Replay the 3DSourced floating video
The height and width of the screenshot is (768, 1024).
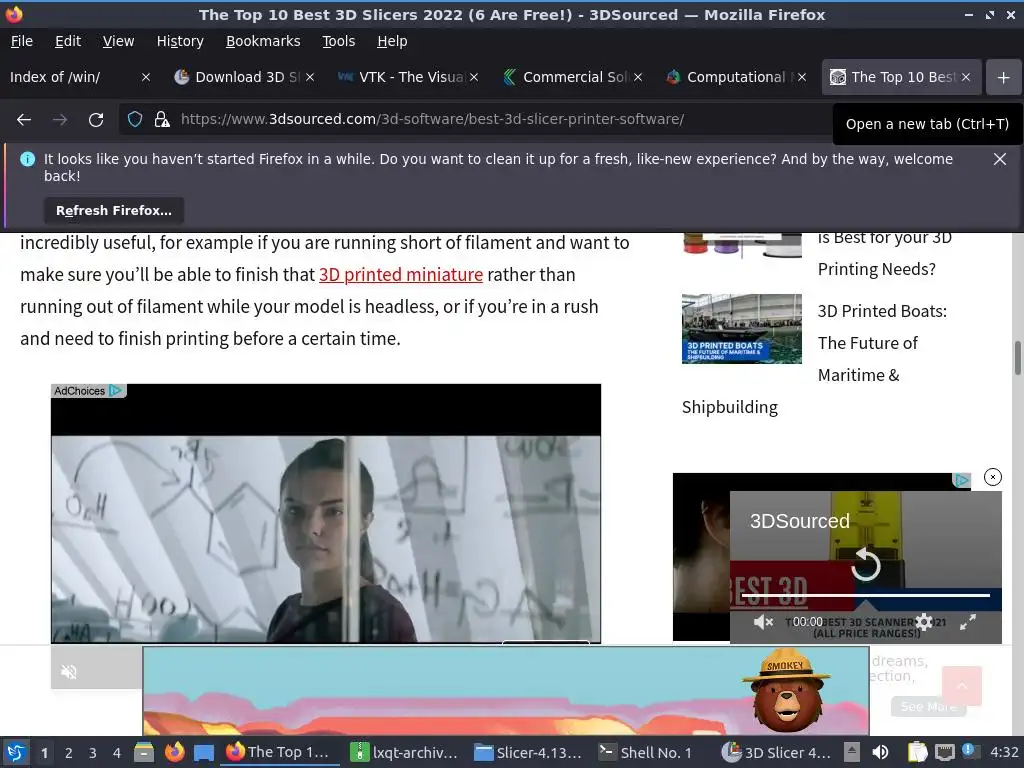[865, 565]
